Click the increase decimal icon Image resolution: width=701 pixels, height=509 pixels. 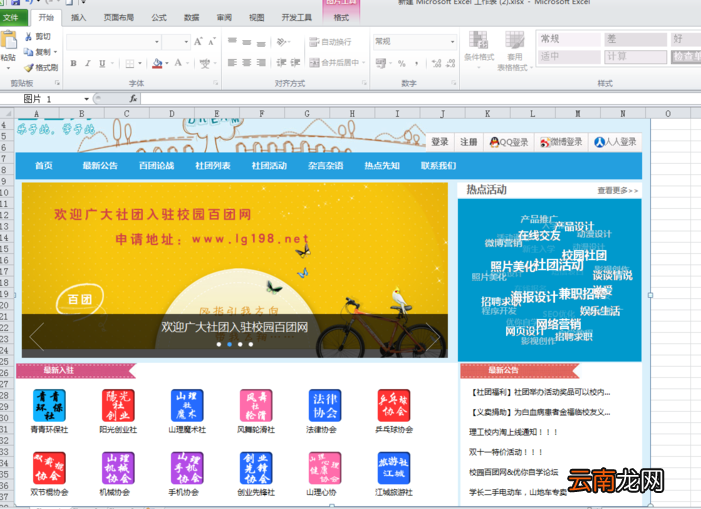point(436,63)
